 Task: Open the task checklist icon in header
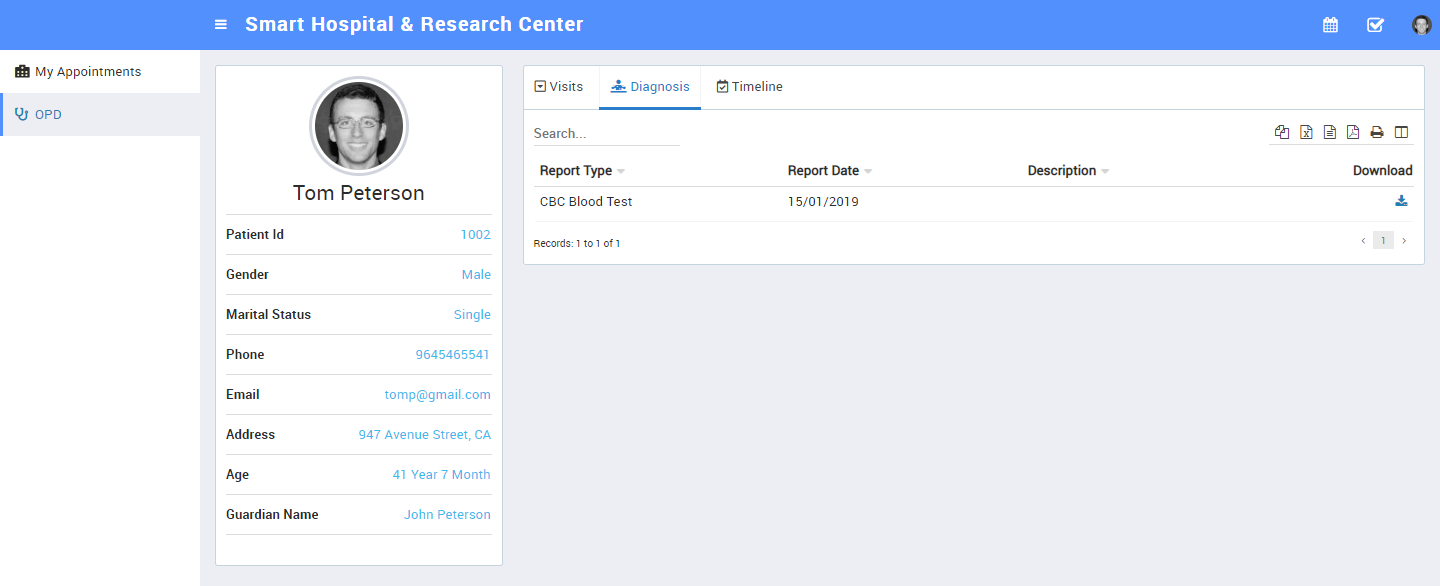click(x=1375, y=25)
